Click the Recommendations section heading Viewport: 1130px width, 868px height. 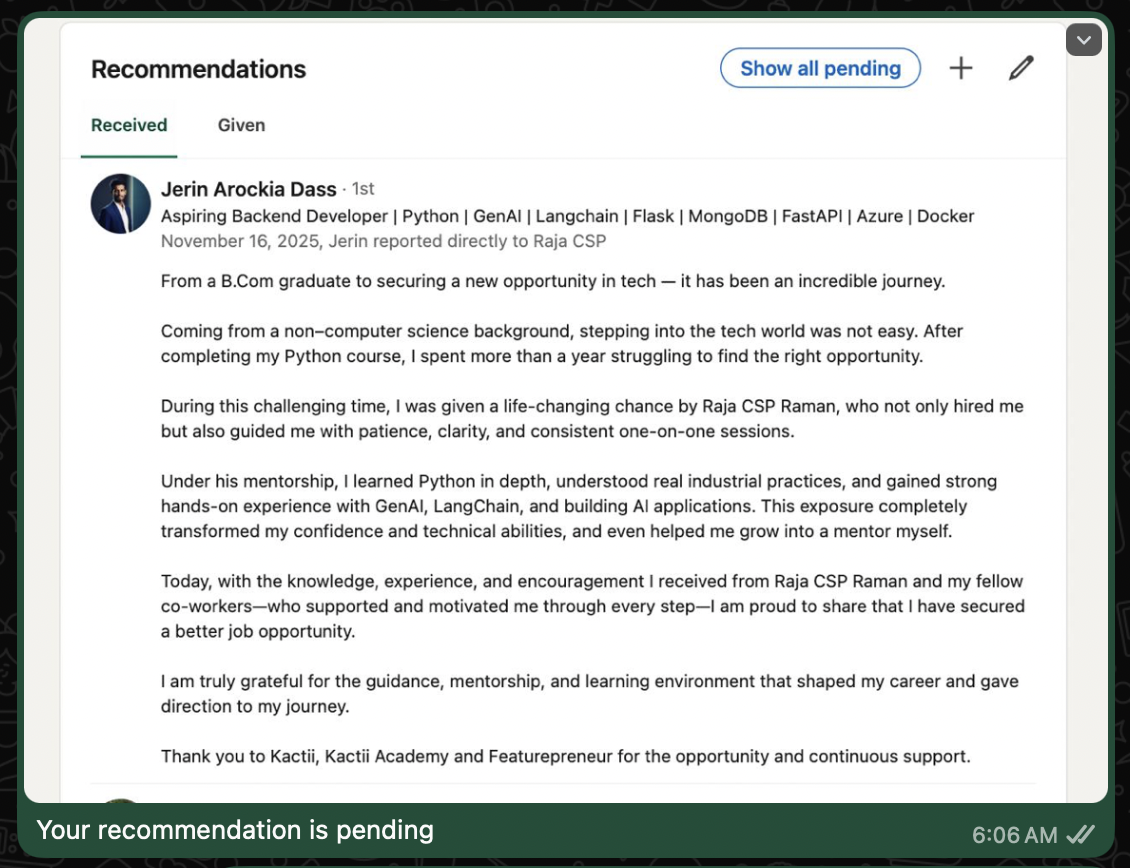pyautogui.click(x=198, y=69)
